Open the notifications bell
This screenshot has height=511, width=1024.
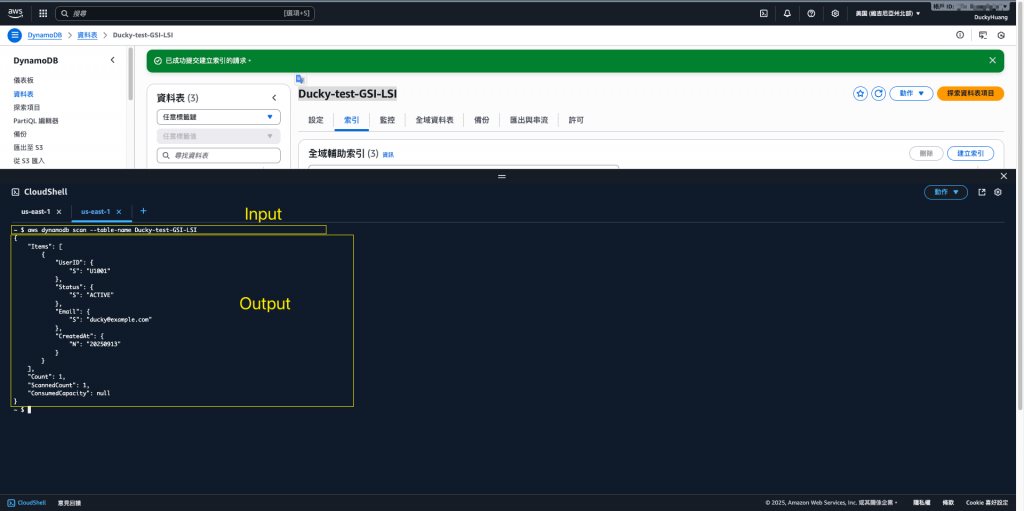click(787, 13)
